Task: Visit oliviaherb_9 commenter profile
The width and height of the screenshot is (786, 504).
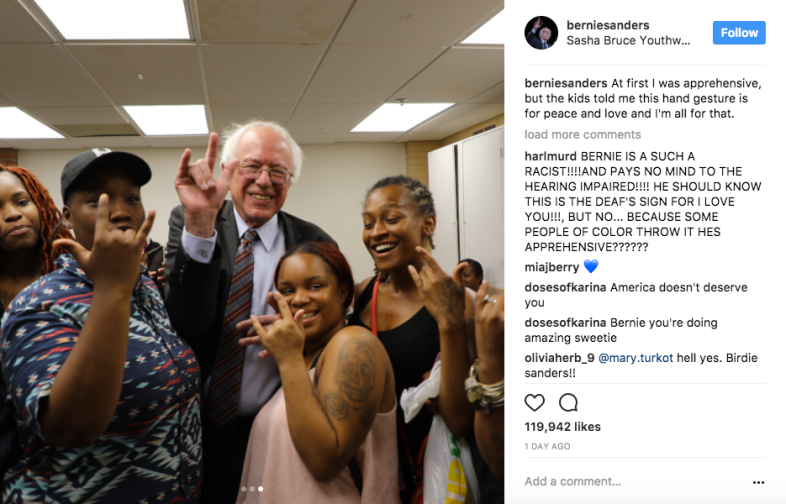Action: [x=559, y=358]
